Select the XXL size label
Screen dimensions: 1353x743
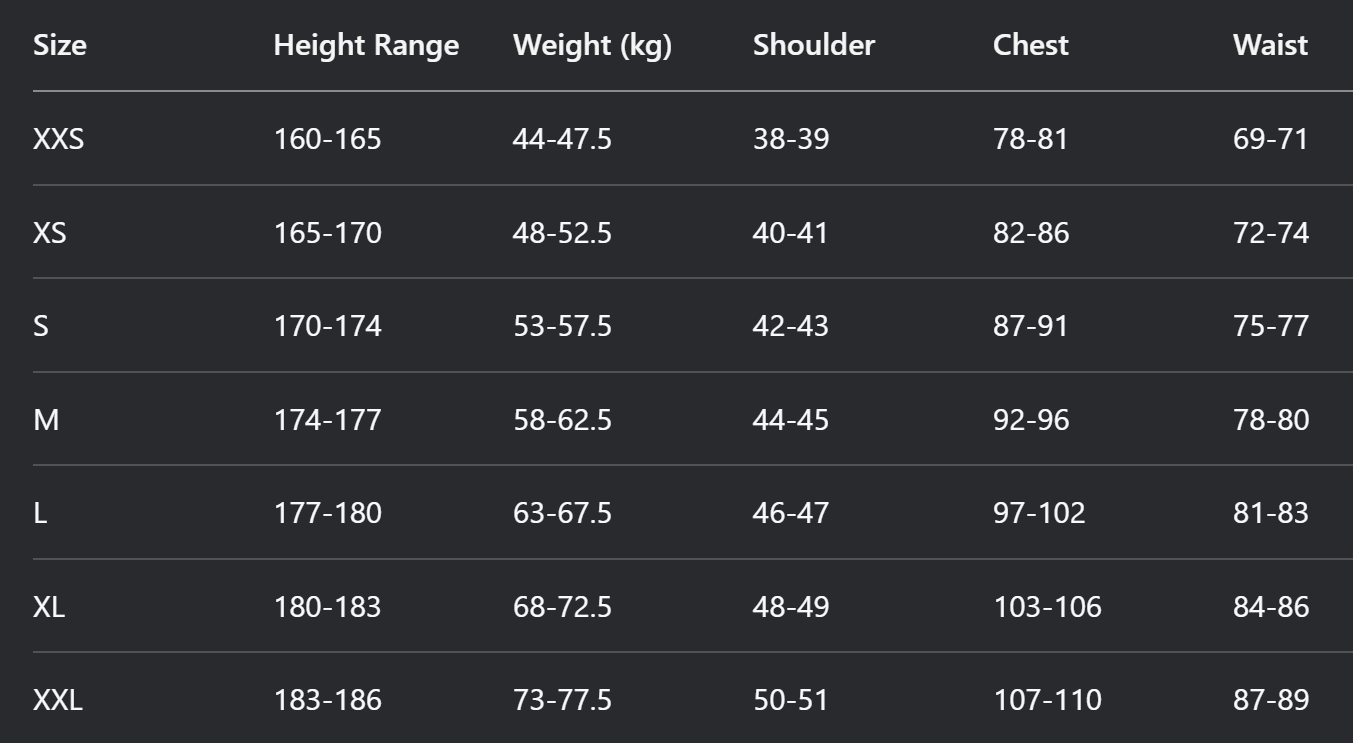(58, 700)
